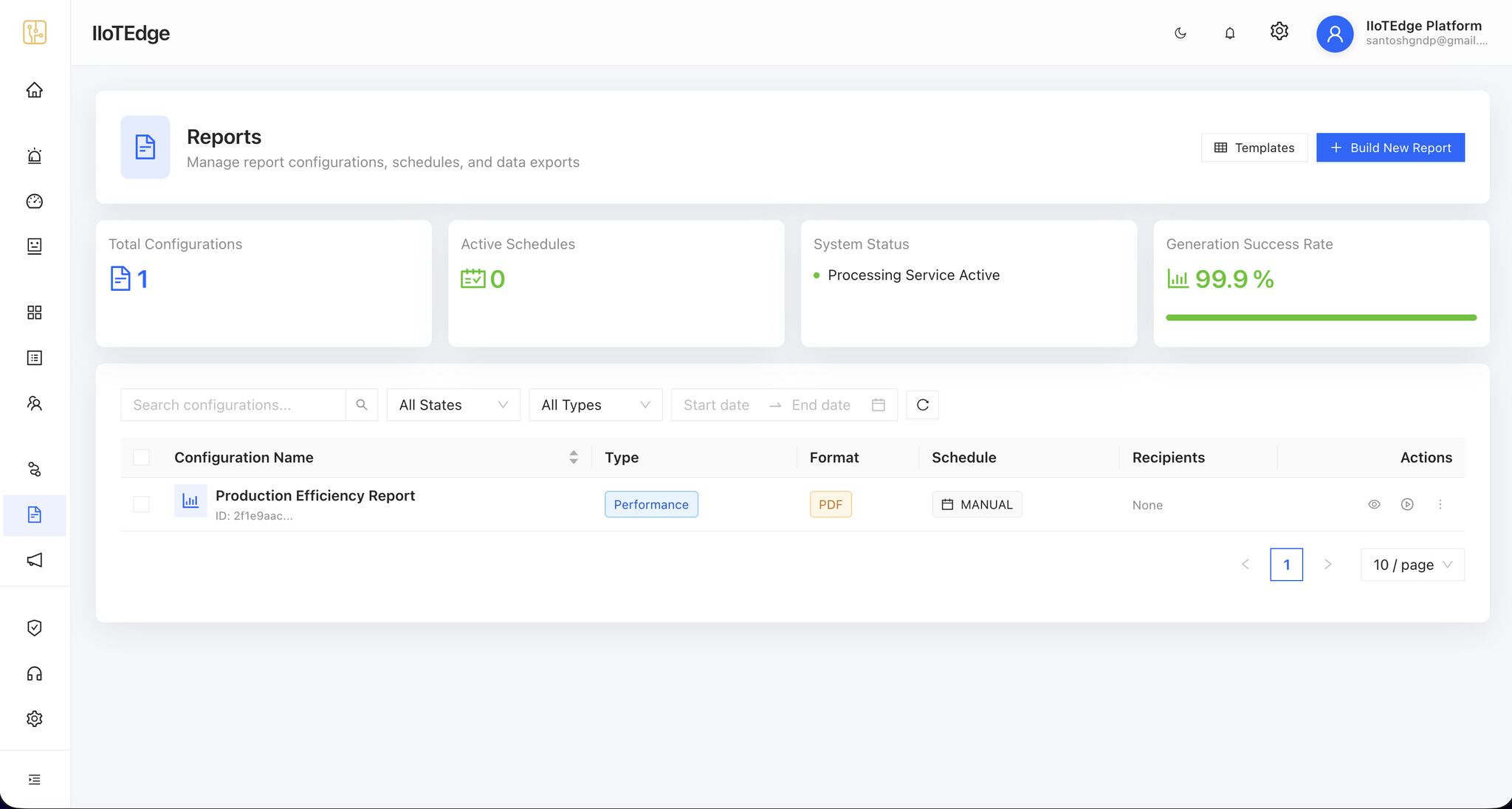Open the device panel sidebar icon
Screen dimensions: 1512x809
tap(34, 247)
